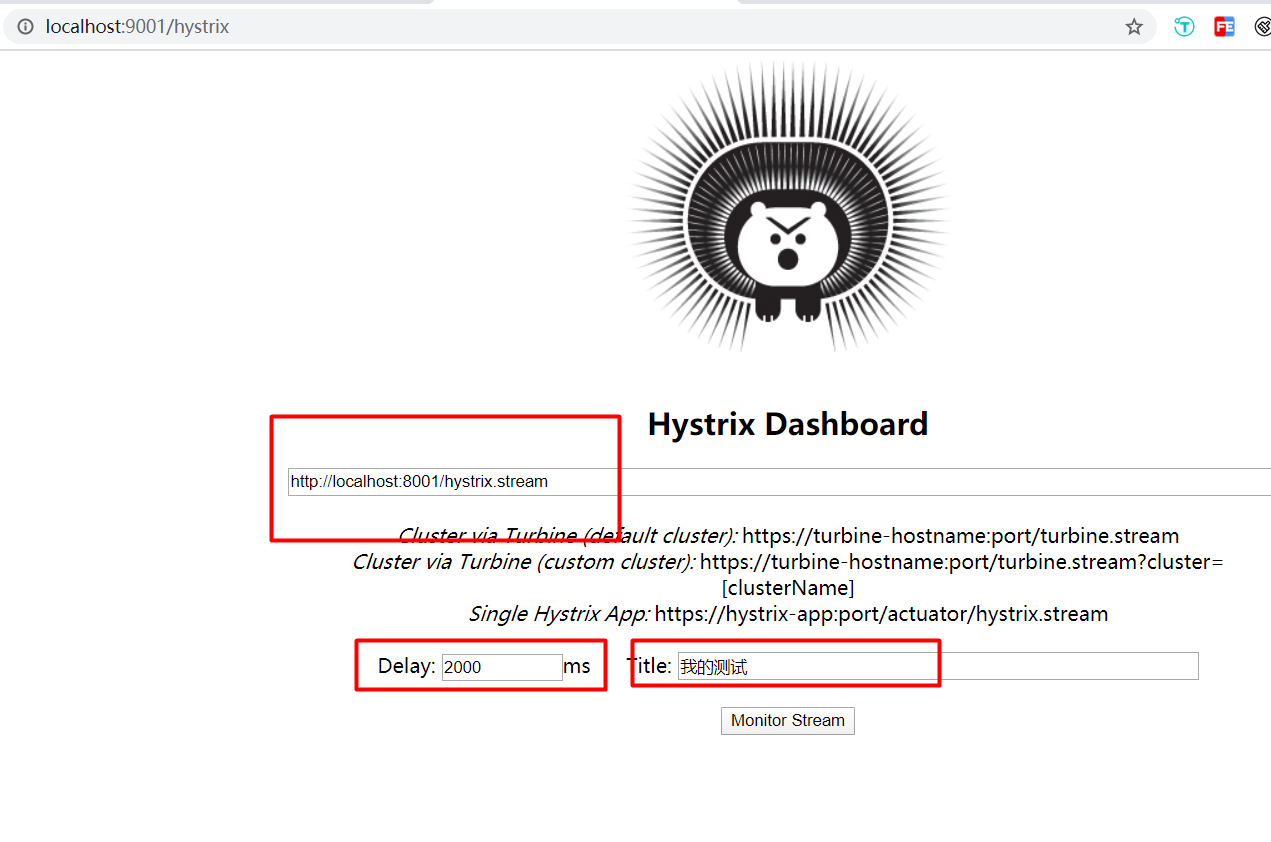The width and height of the screenshot is (1271, 842).
Task: Click the 'ms' unit text
Action: coord(577,666)
